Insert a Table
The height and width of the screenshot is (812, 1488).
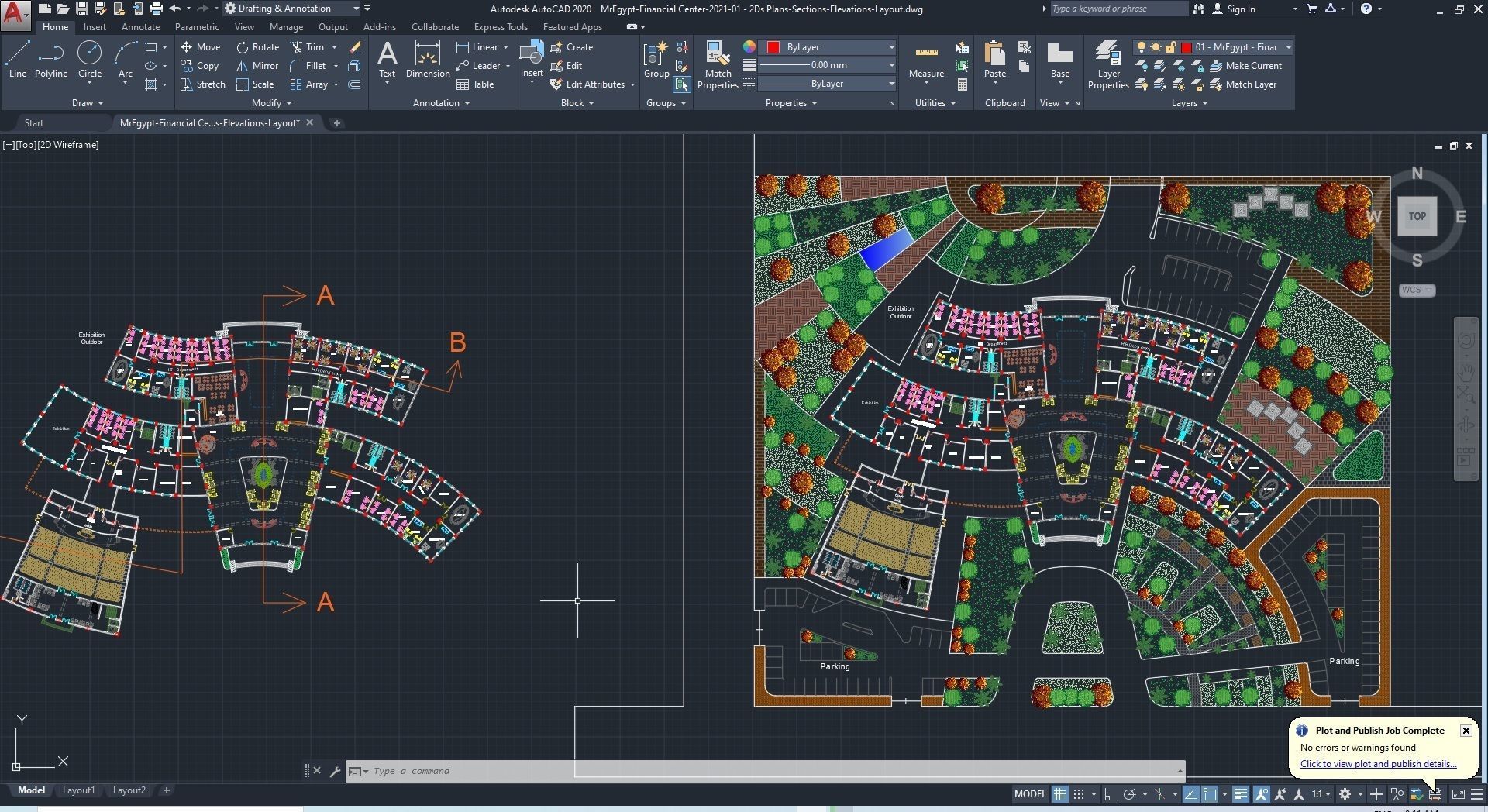(x=476, y=84)
